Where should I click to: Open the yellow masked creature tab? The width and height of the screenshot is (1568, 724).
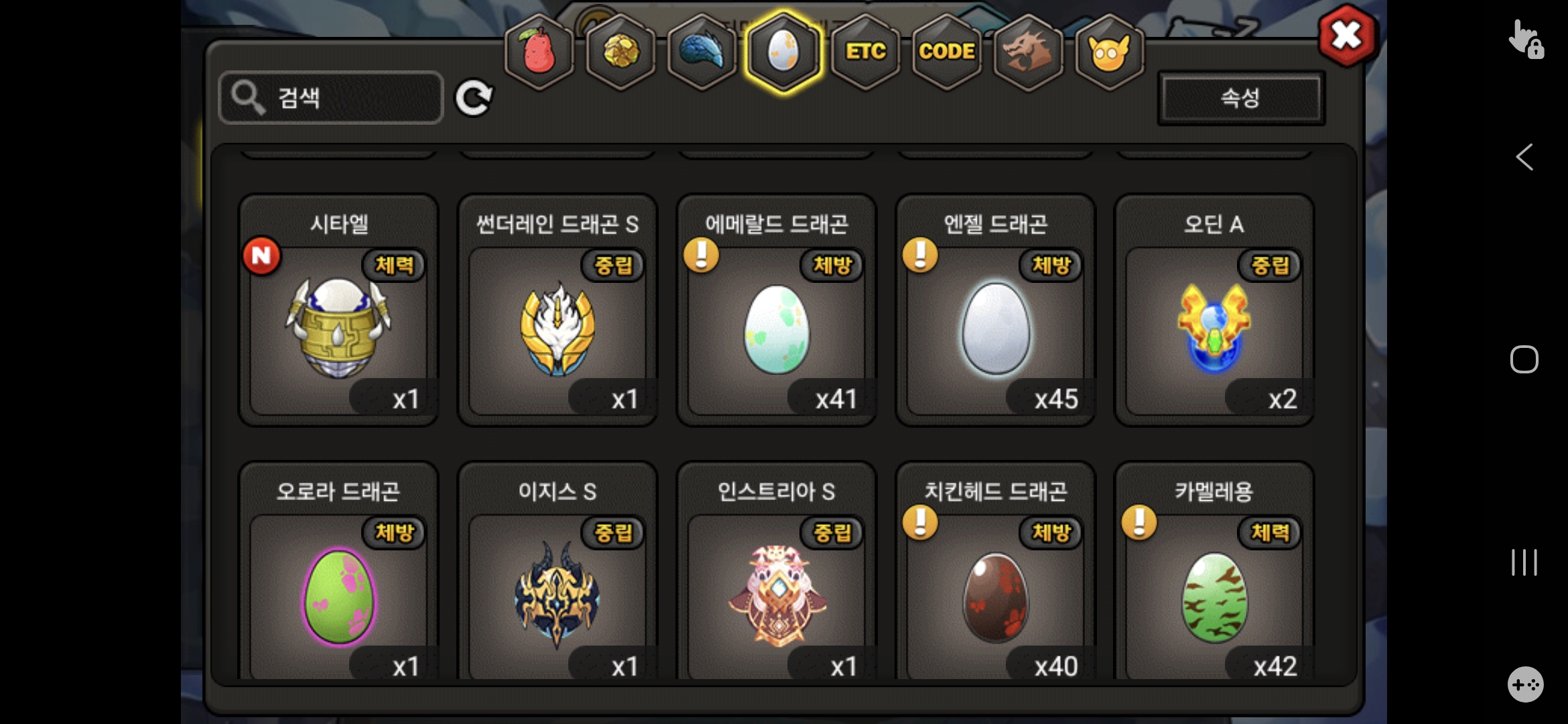tap(1110, 52)
